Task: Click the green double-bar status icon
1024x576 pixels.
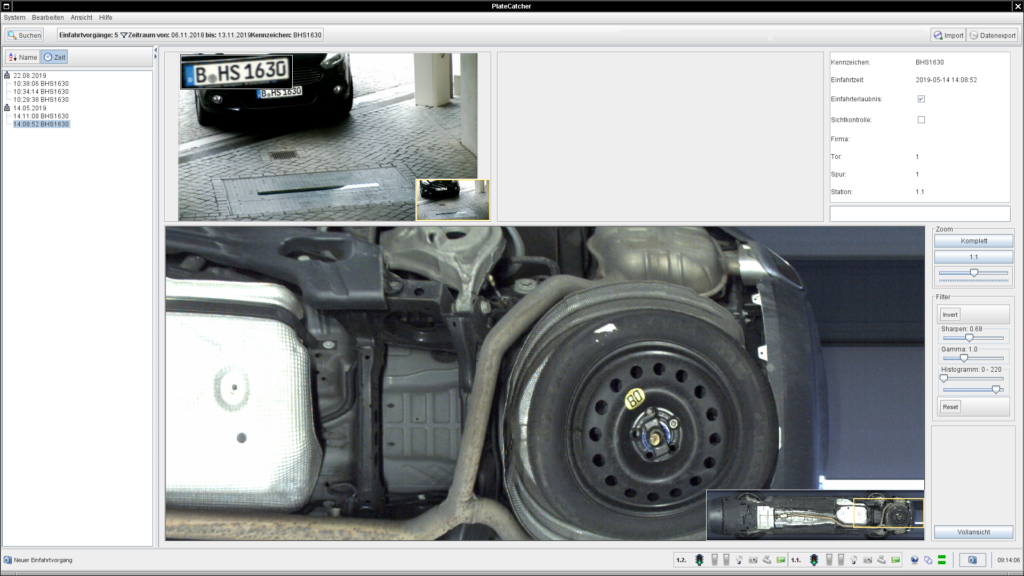Action: [942, 560]
